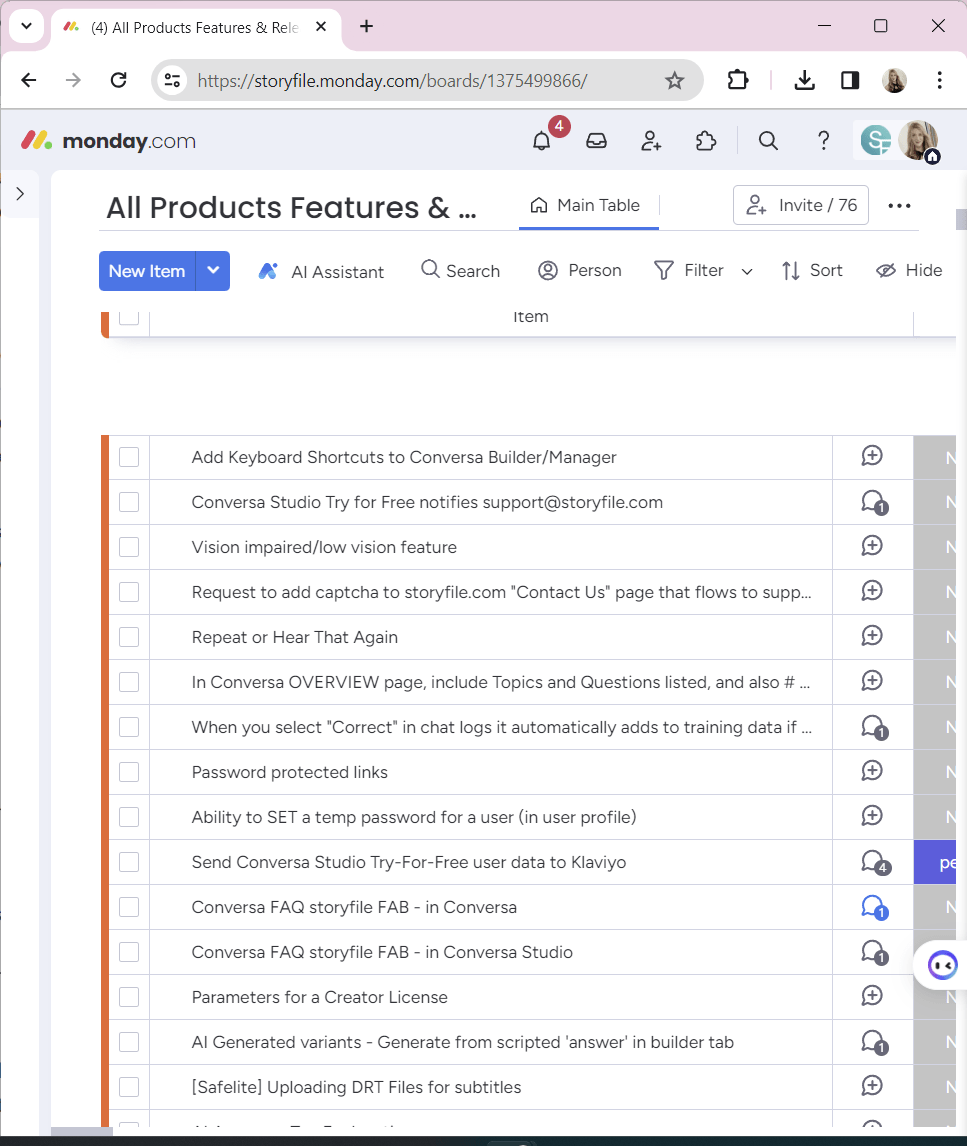967x1146 pixels.
Task: Select checkbox for Add Keyboard Shortcuts row
Action: pyautogui.click(x=129, y=457)
